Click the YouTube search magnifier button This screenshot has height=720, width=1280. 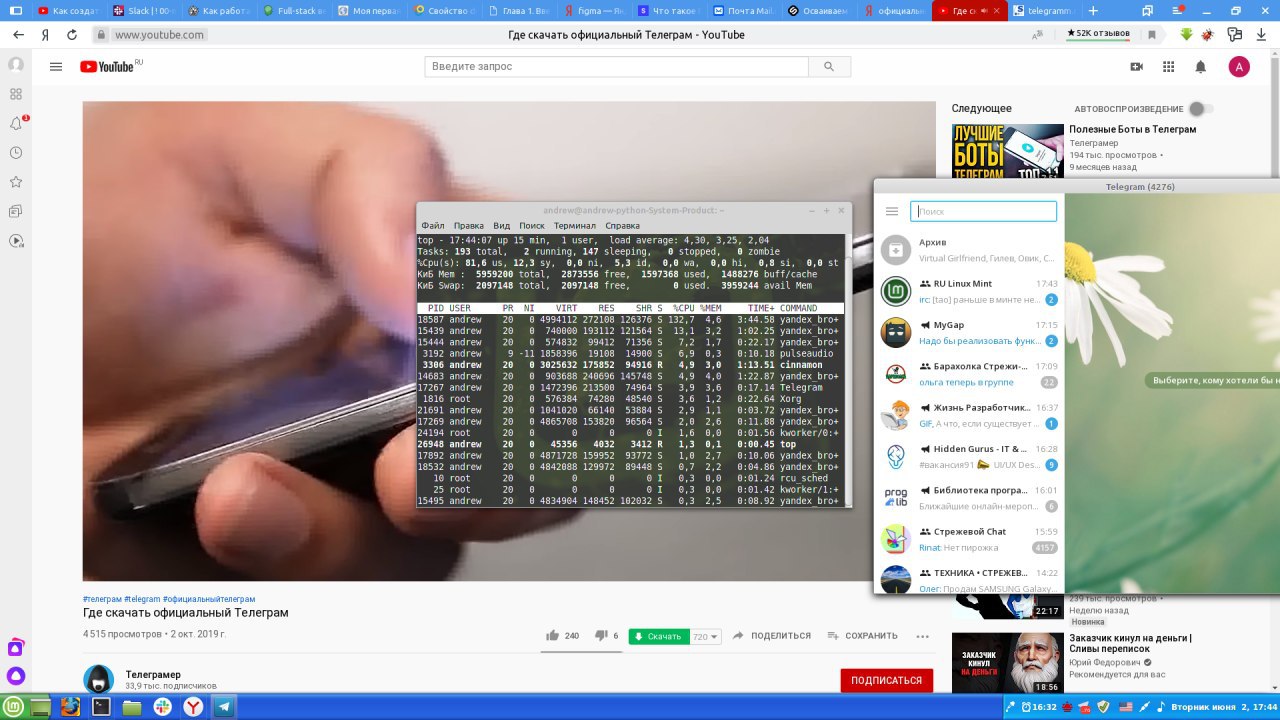[x=829, y=67]
